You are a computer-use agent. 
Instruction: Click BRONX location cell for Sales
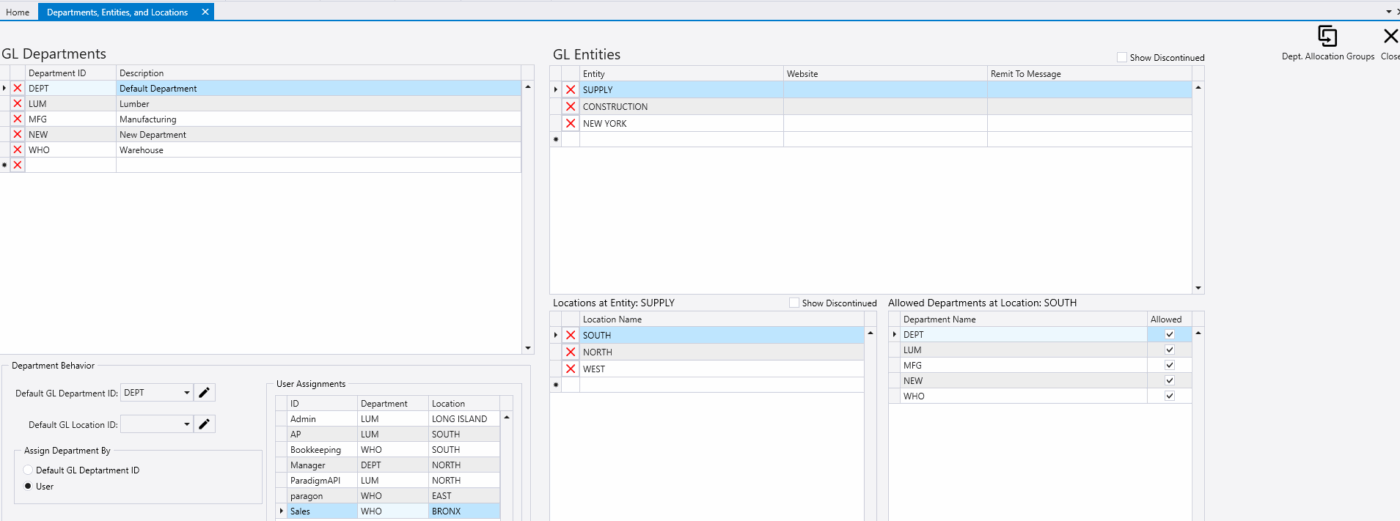point(464,511)
